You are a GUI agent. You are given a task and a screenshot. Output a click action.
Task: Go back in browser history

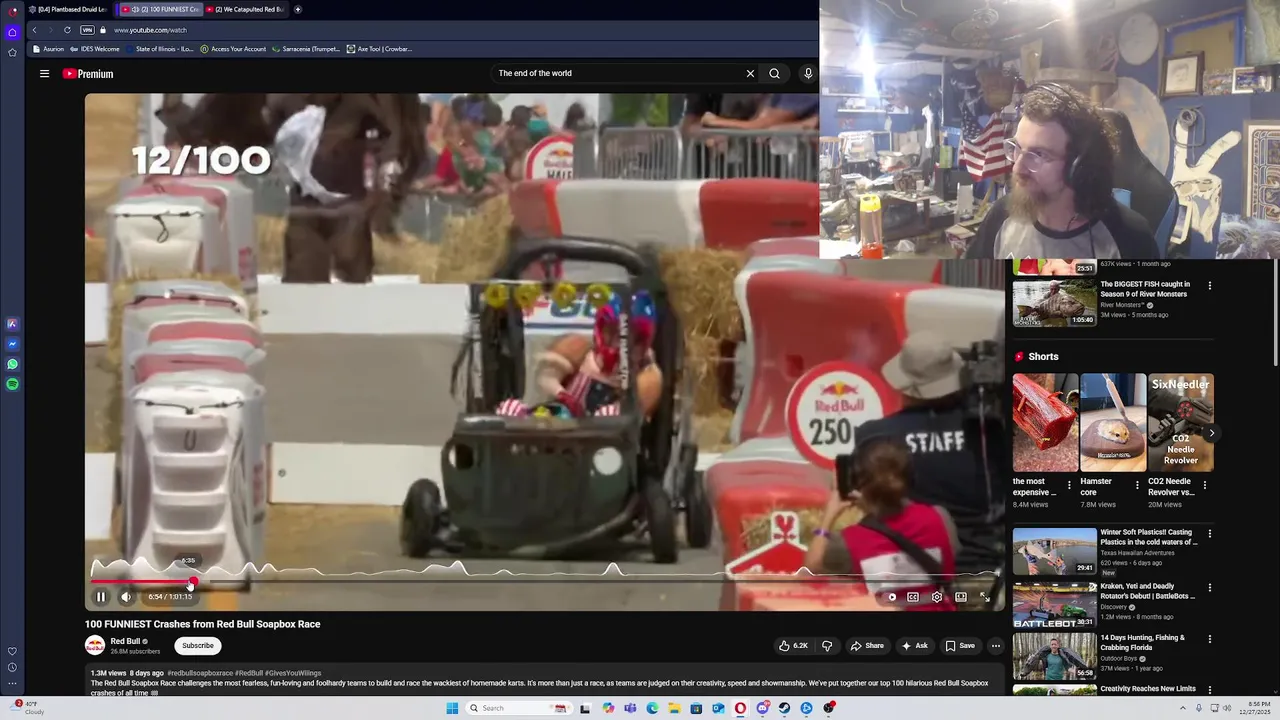[x=34, y=30]
